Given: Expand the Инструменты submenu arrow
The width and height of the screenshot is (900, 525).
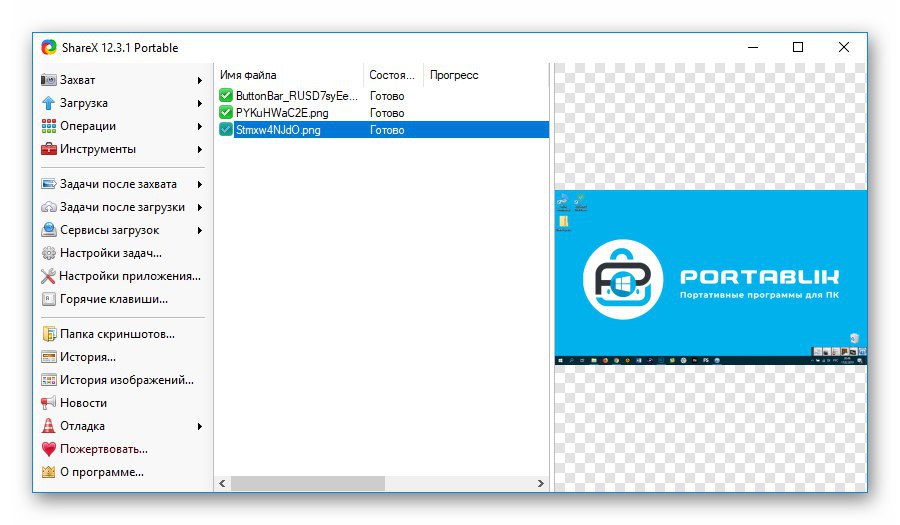Looking at the screenshot, I should [x=199, y=149].
